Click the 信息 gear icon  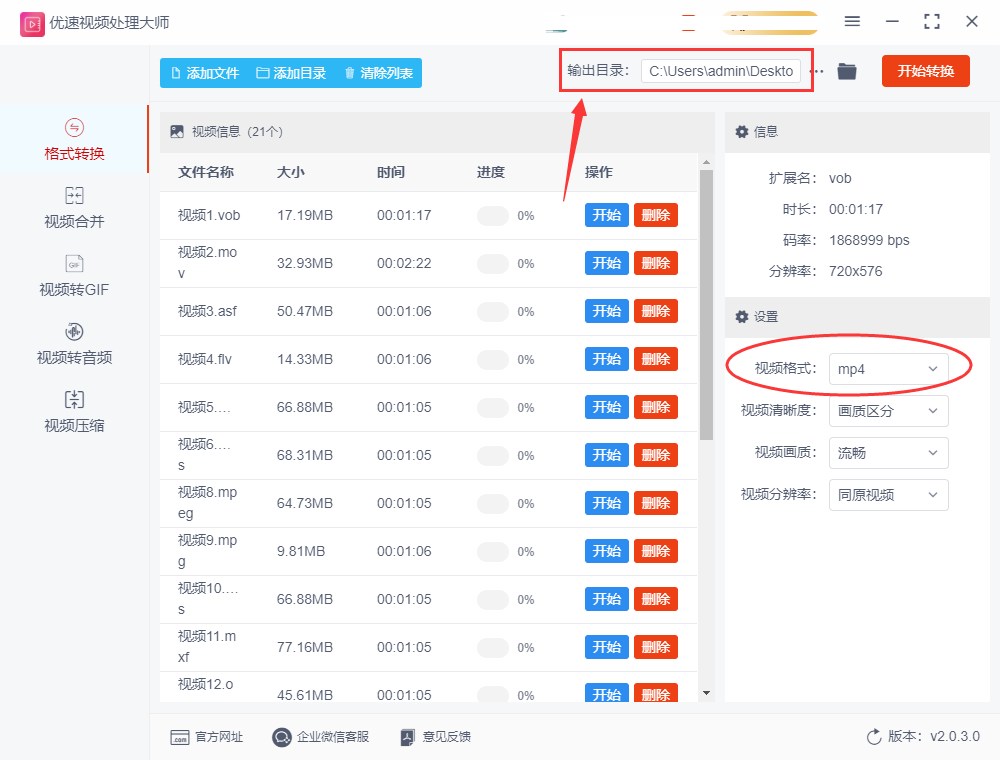click(742, 132)
